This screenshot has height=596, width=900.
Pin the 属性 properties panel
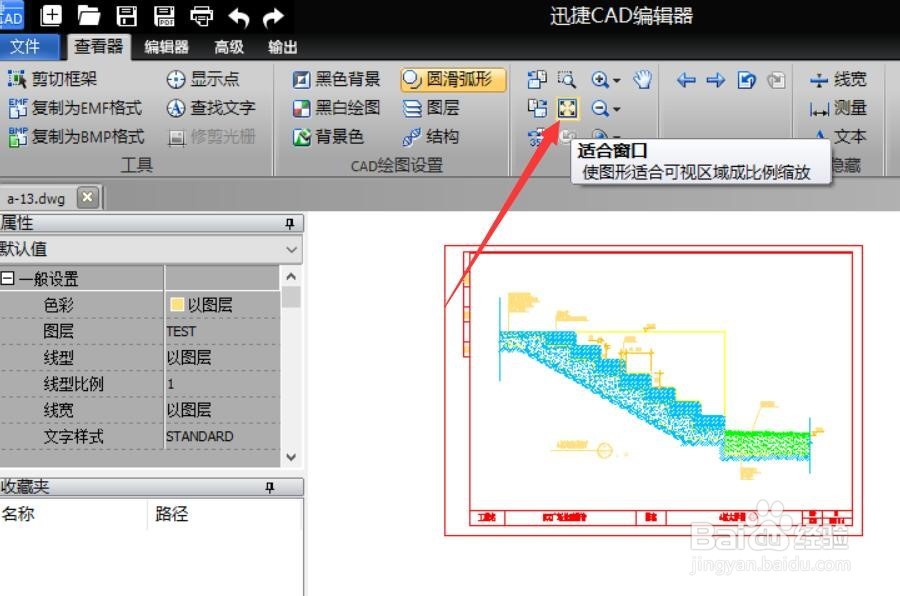click(x=290, y=223)
